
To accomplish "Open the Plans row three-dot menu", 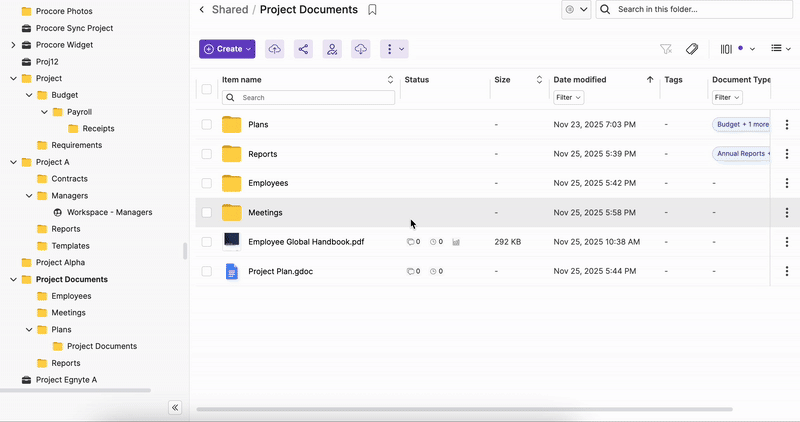I will point(787,125).
